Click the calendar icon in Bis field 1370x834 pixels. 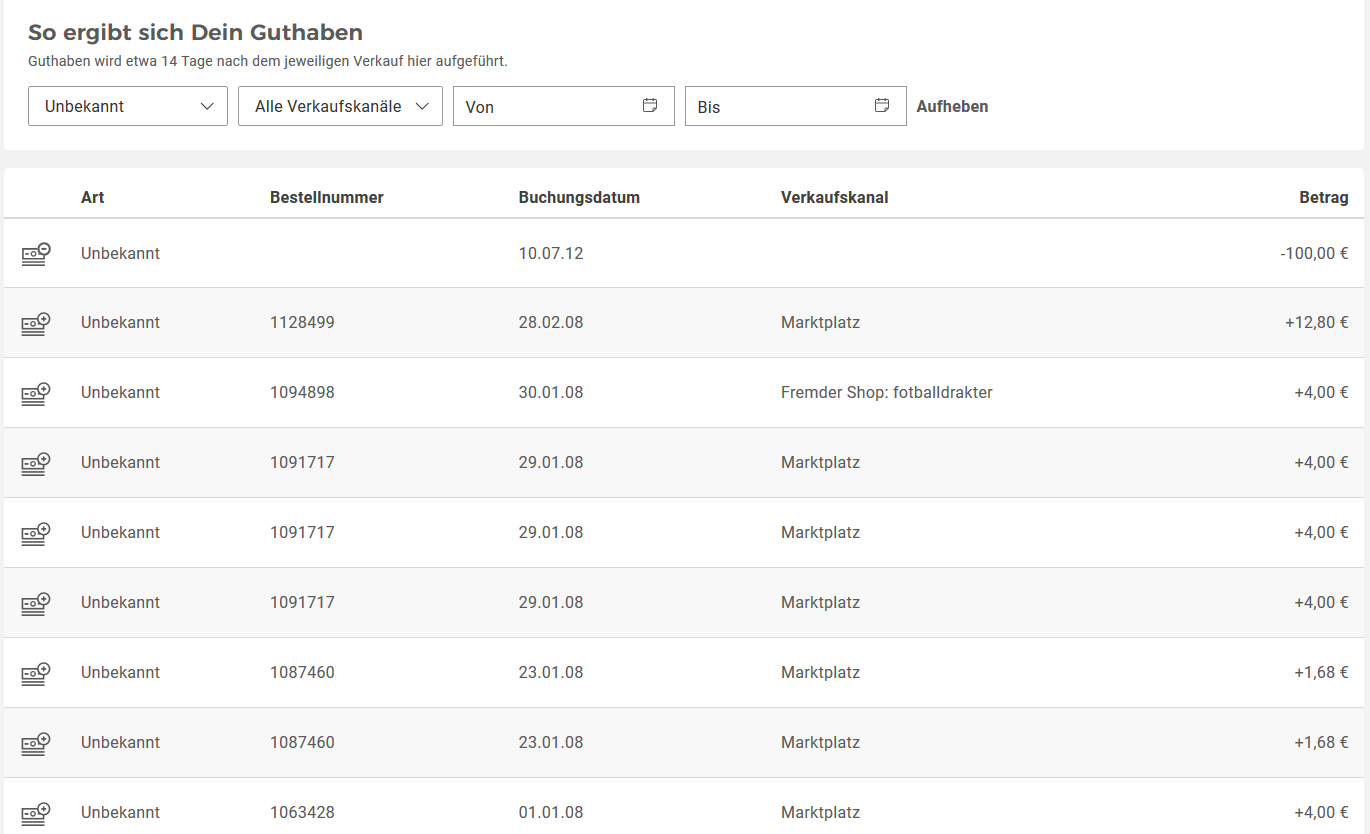882,106
